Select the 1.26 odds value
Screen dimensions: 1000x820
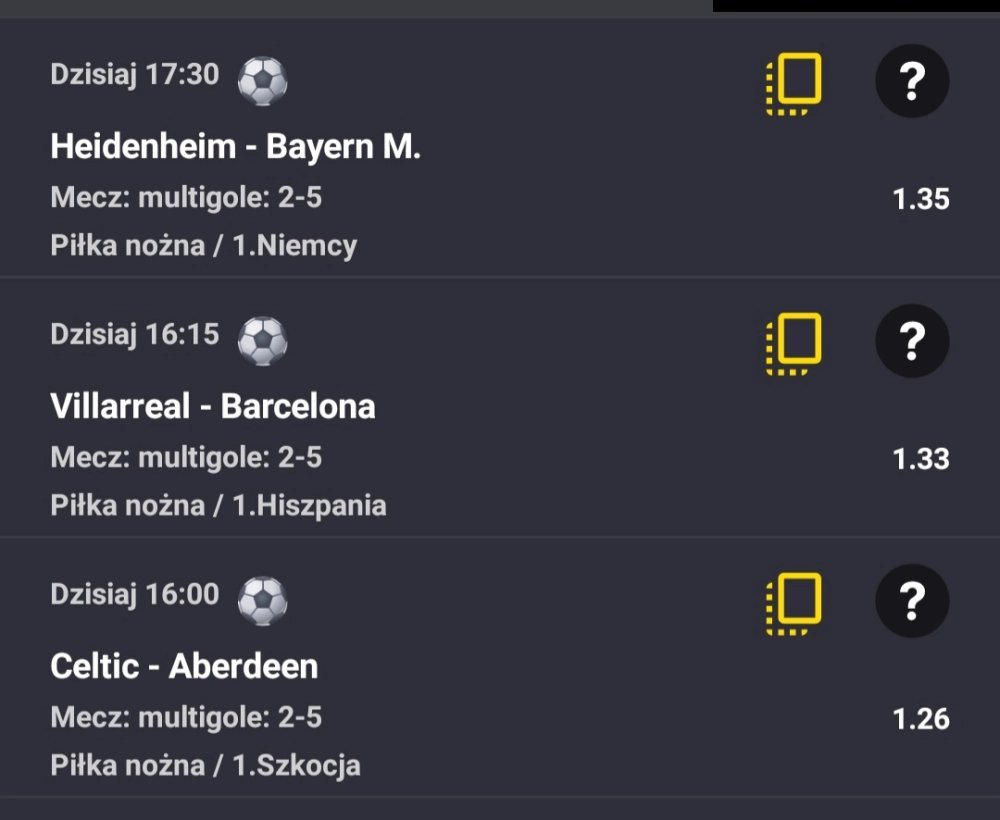click(920, 719)
